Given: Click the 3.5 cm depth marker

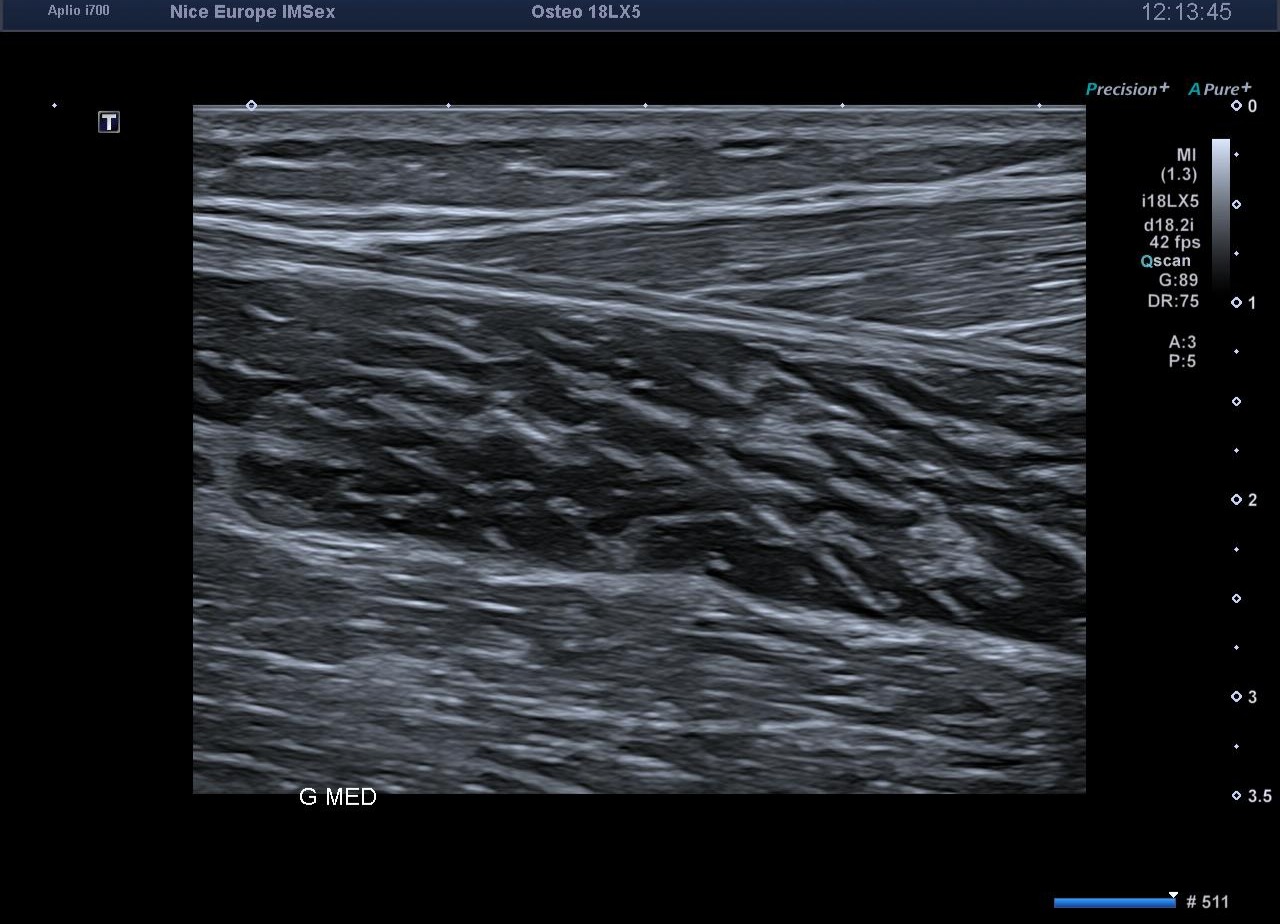Looking at the screenshot, I should click(x=1250, y=796).
